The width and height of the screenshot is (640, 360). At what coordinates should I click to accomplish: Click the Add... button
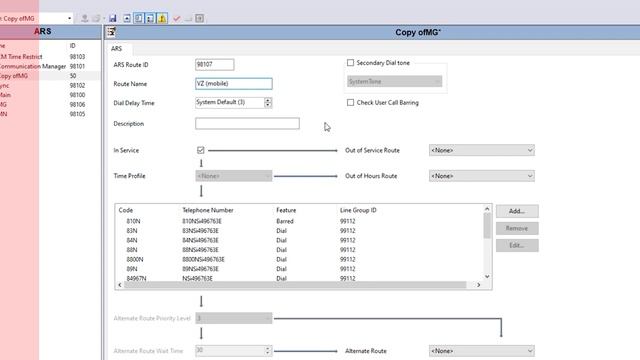point(517,211)
